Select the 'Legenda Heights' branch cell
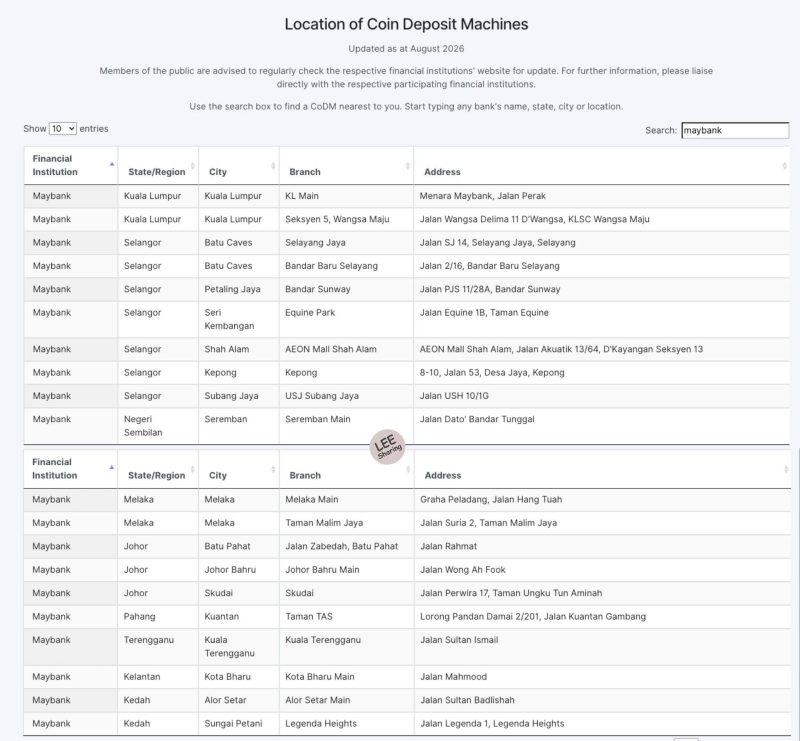The image size is (800, 741). pos(347,724)
